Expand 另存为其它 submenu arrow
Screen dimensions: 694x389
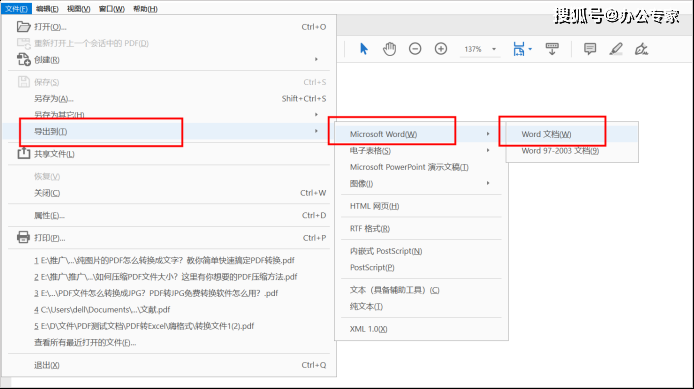[x=316, y=115]
